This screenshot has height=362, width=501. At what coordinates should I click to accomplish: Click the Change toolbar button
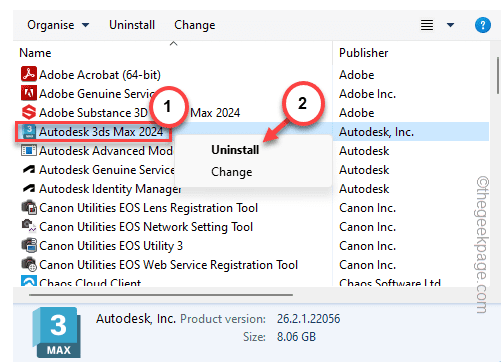[195, 25]
